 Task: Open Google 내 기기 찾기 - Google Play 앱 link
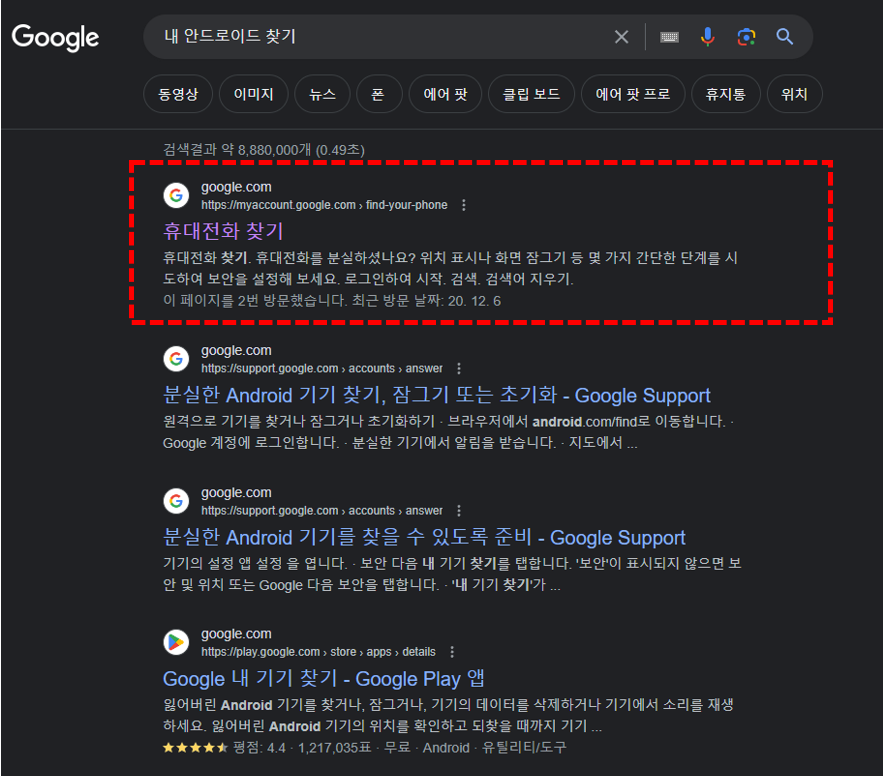pos(324,679)
